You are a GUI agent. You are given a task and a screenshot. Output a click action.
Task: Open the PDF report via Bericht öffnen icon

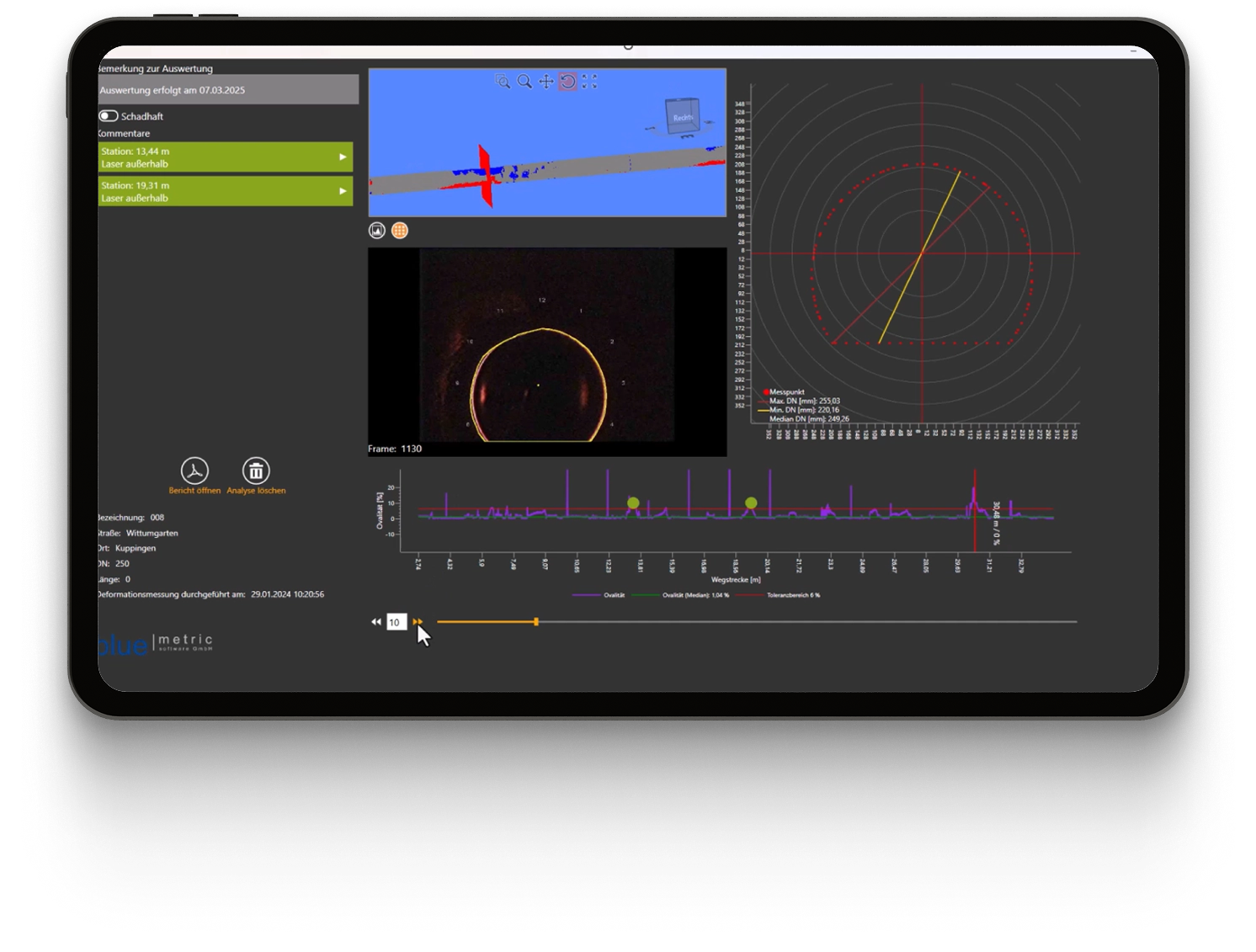194,471
